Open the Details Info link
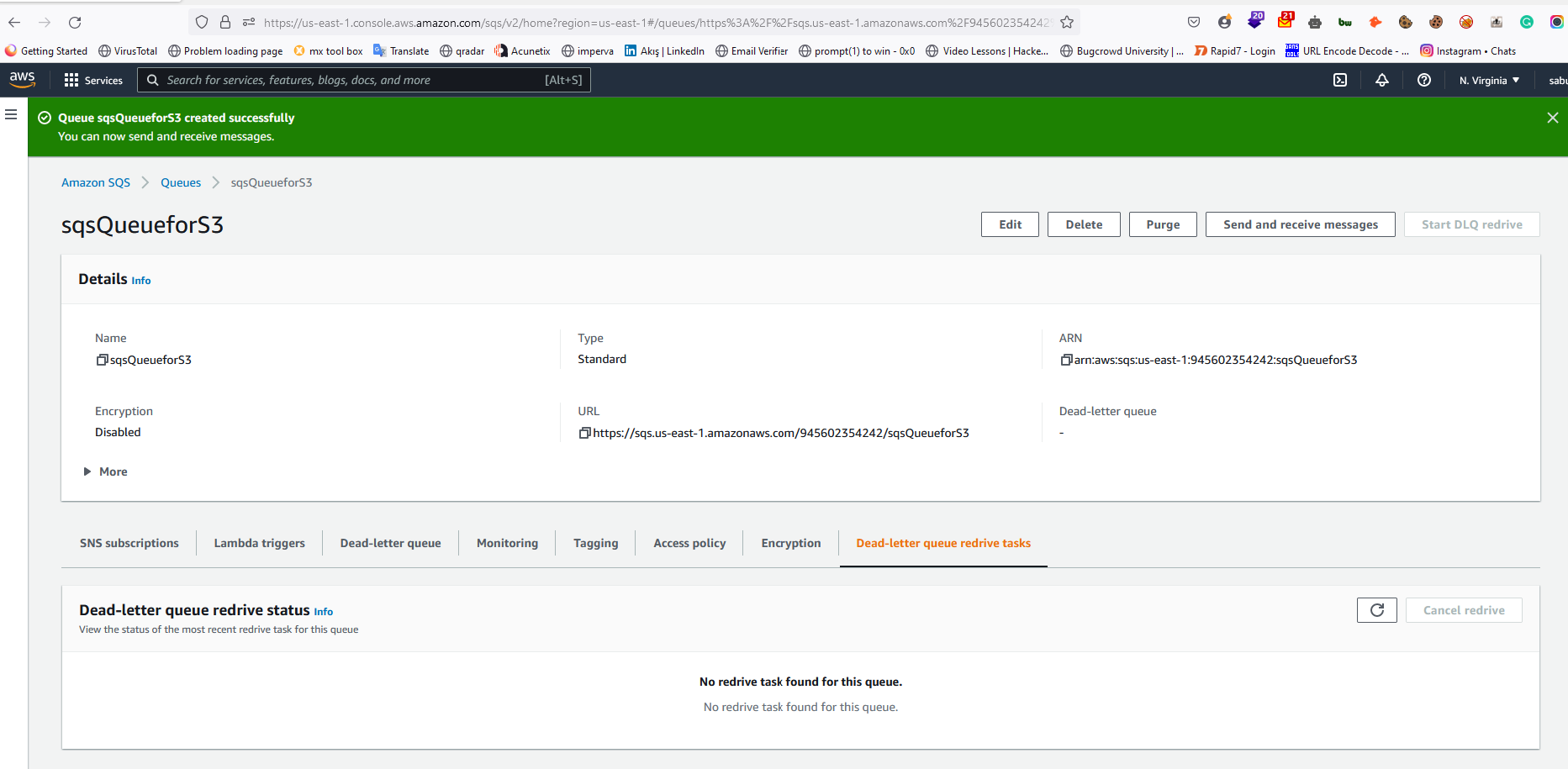The image size is (1568, 769). [x=141, y=281]
